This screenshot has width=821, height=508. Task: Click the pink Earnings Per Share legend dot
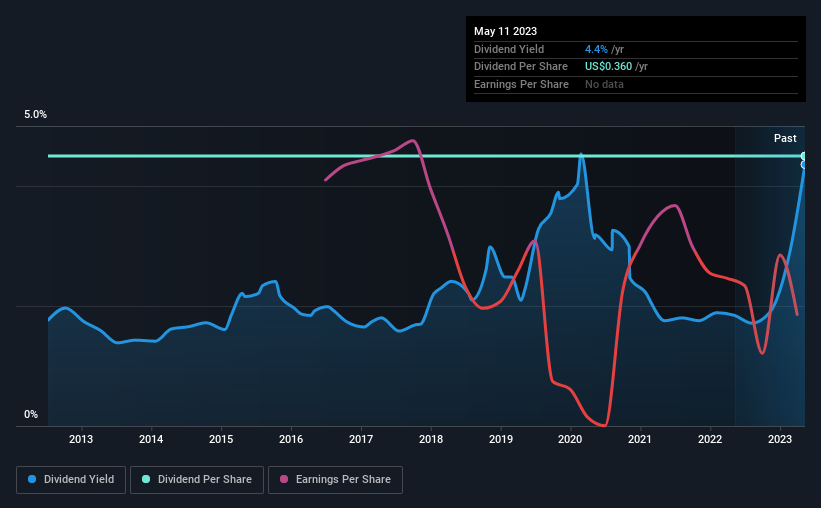284,479
